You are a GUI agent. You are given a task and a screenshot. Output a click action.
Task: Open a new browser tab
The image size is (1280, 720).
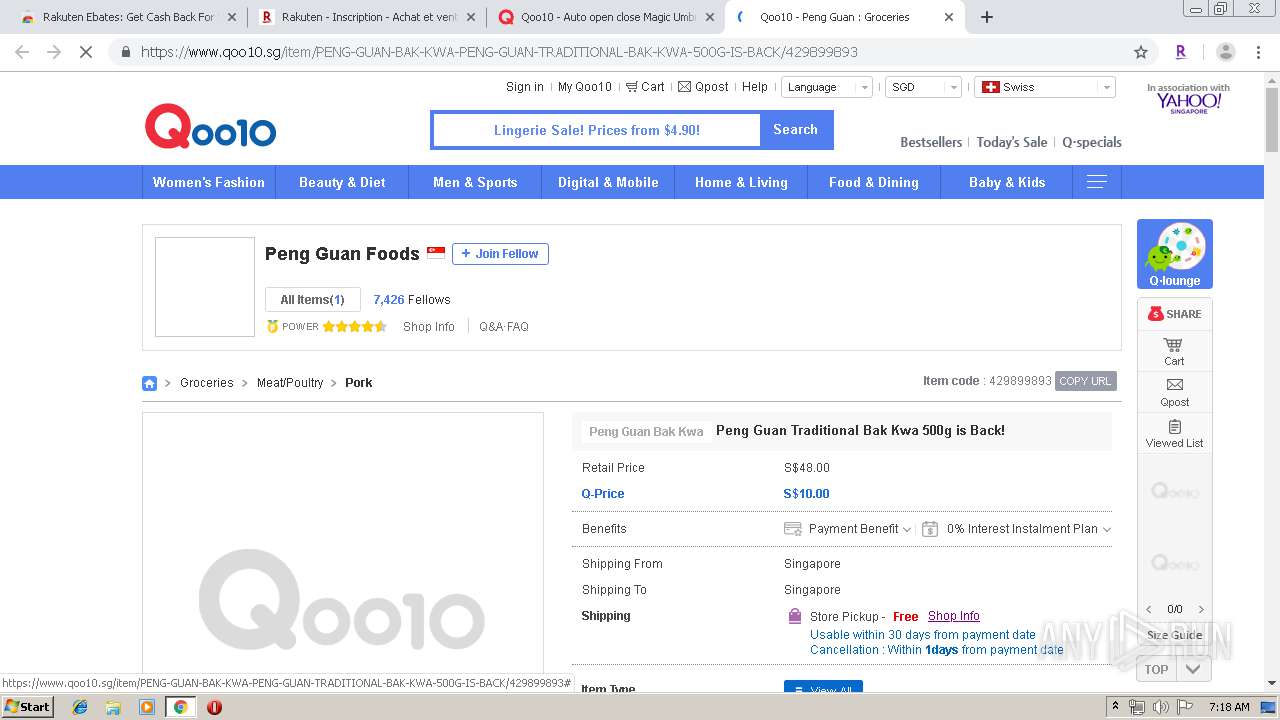click(x=987, y=17)
